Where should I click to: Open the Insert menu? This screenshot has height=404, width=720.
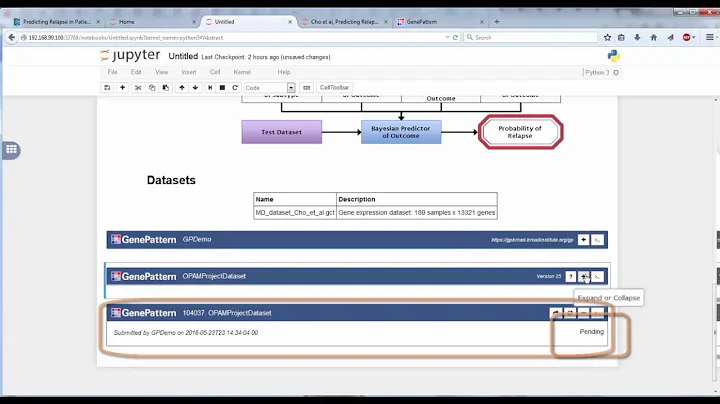coord(189,72)
